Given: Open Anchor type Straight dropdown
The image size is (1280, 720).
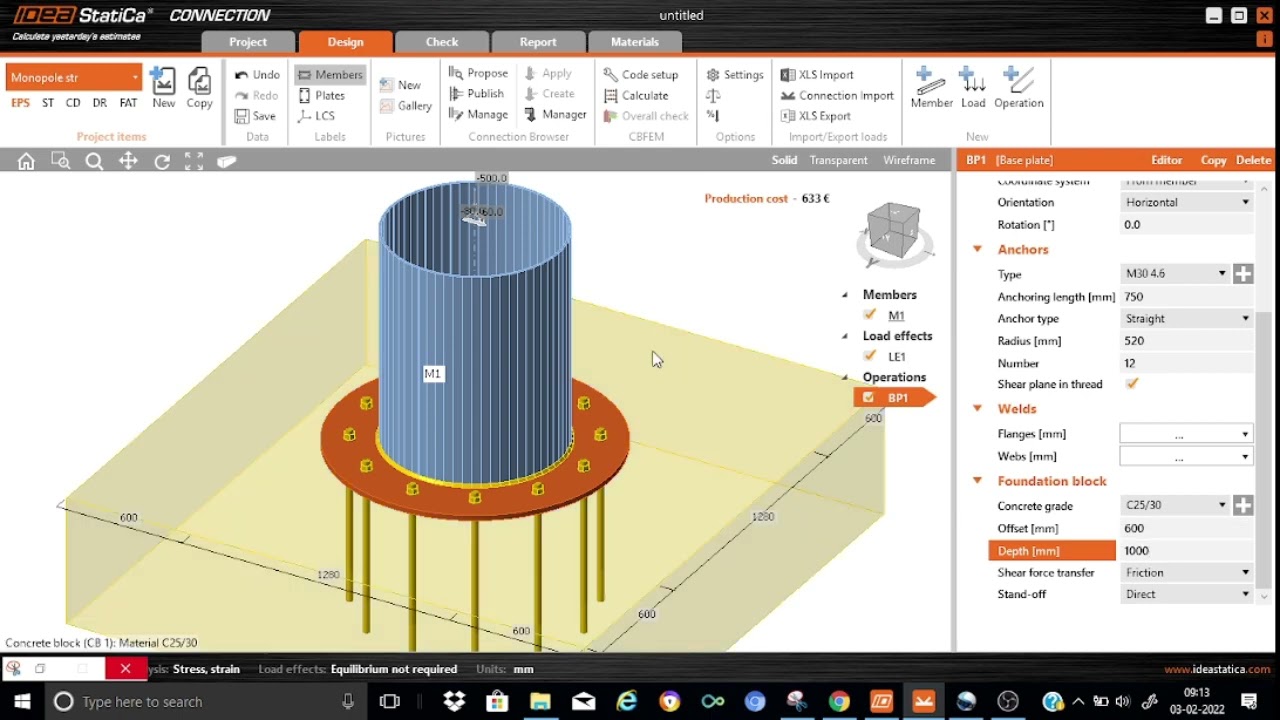Looking at the screenshot, I should (1186, 319).
